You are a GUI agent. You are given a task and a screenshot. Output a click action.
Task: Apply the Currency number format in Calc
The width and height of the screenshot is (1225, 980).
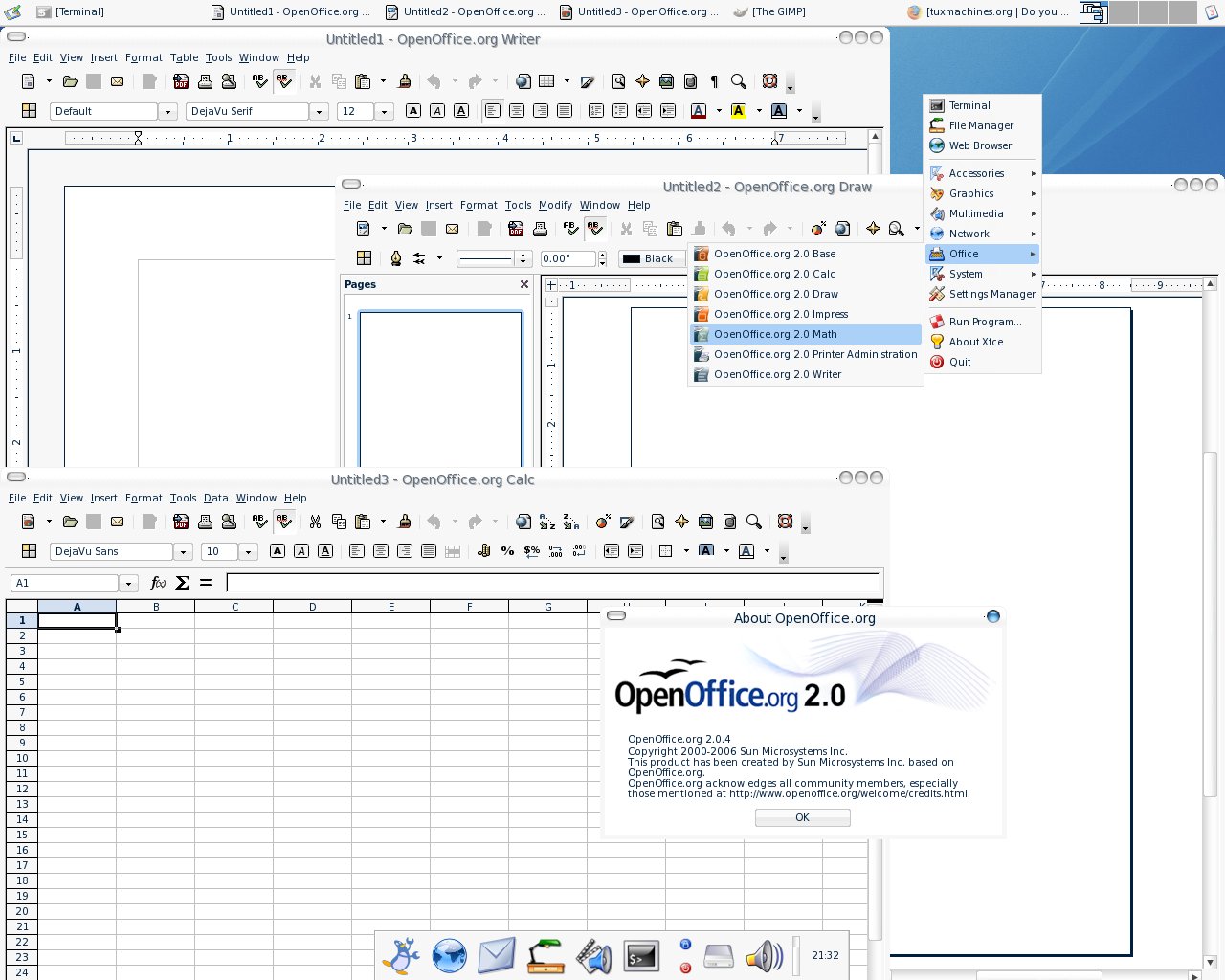483,551
